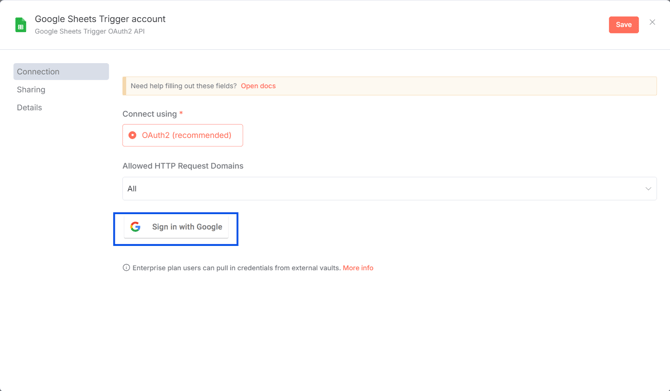
Task: Select the OAuth2 (recommended) radio option
Action: tap(182, 135)
